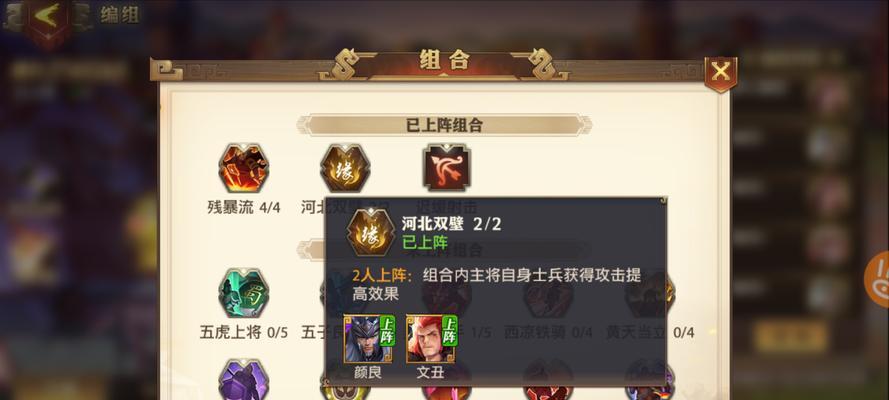
Task: Open the 五虎上将 0/5 combo icon
Action: (244, 293)
